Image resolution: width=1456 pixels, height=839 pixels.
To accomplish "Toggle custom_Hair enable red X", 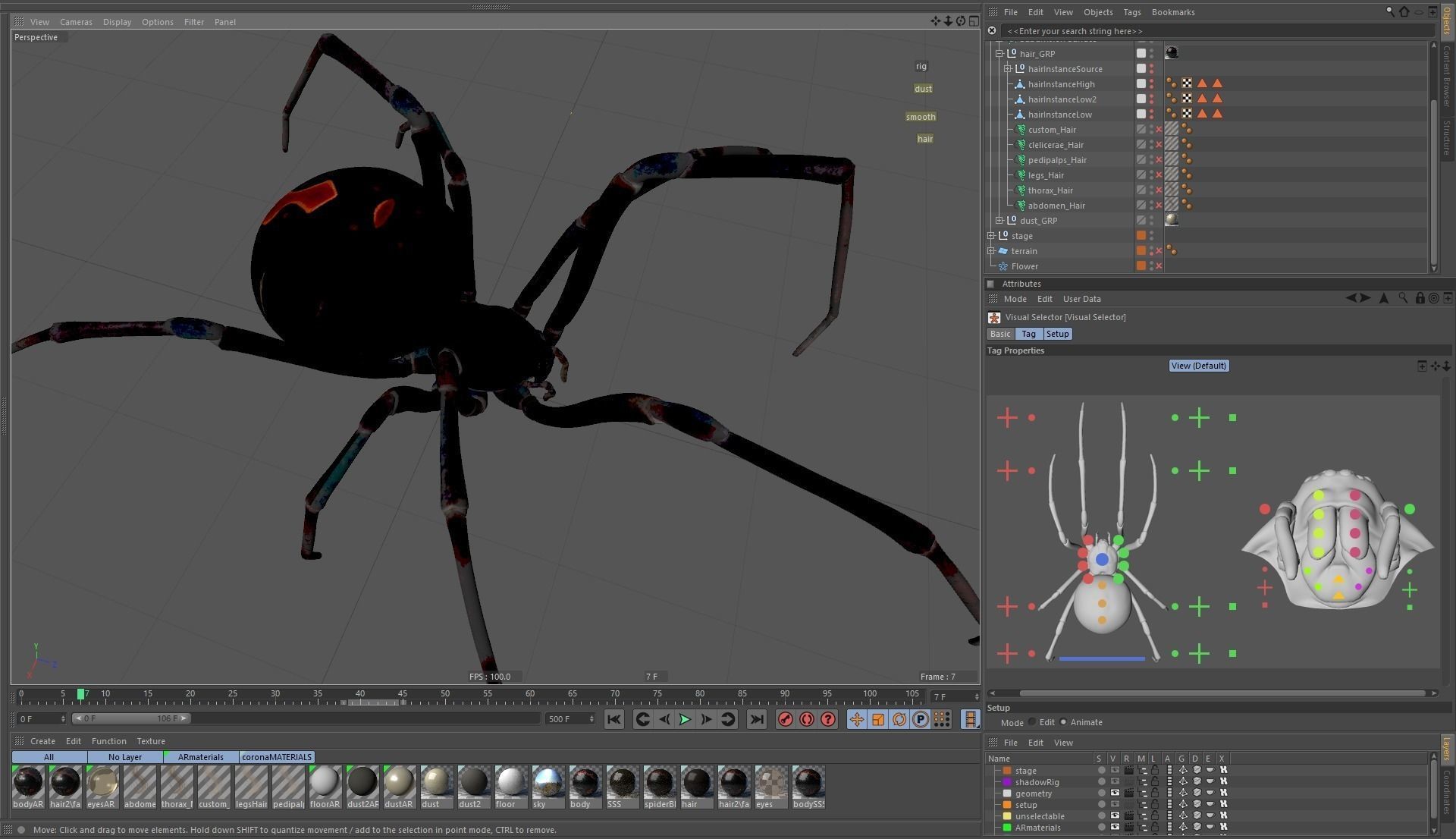I will click(x=1159, y=130).
